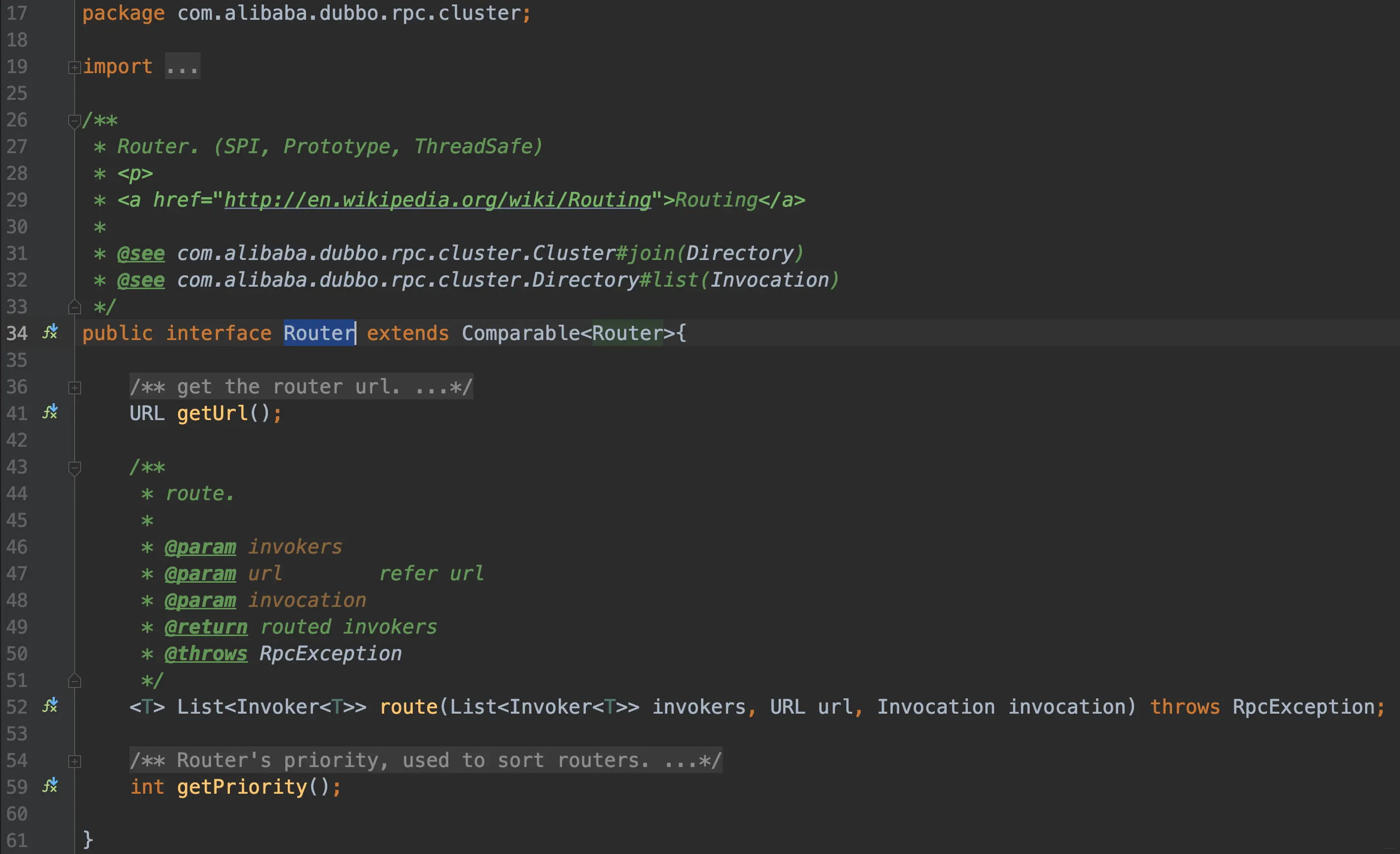This screenshot has width=1400, height=854.
Task: Click implementation gutter icon next to getPriority()
Action: tap(50, 786)
